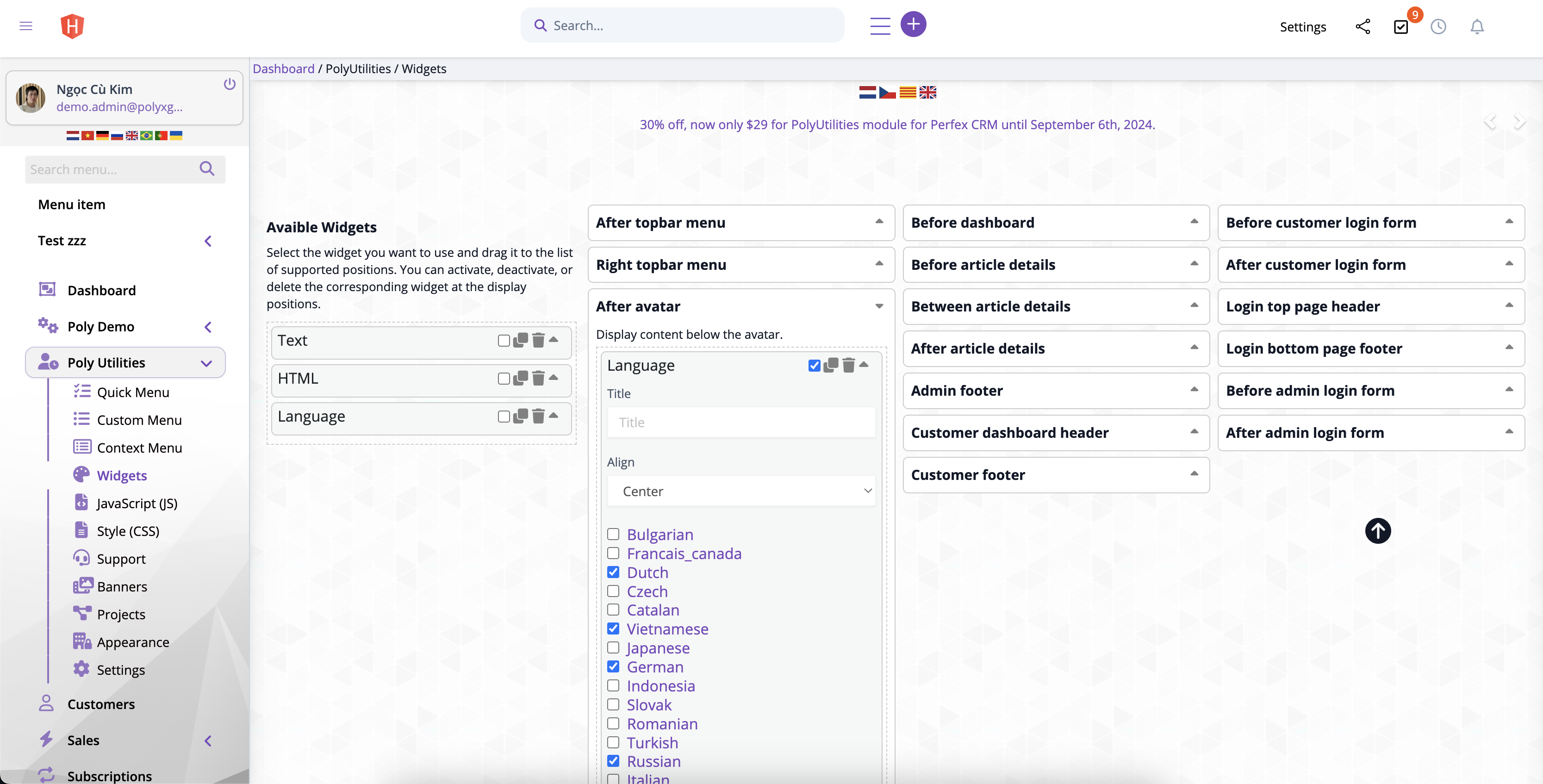Expand the Right topbar menu panel
This screenshot has width=1543, height=784.
pos(741,265)
